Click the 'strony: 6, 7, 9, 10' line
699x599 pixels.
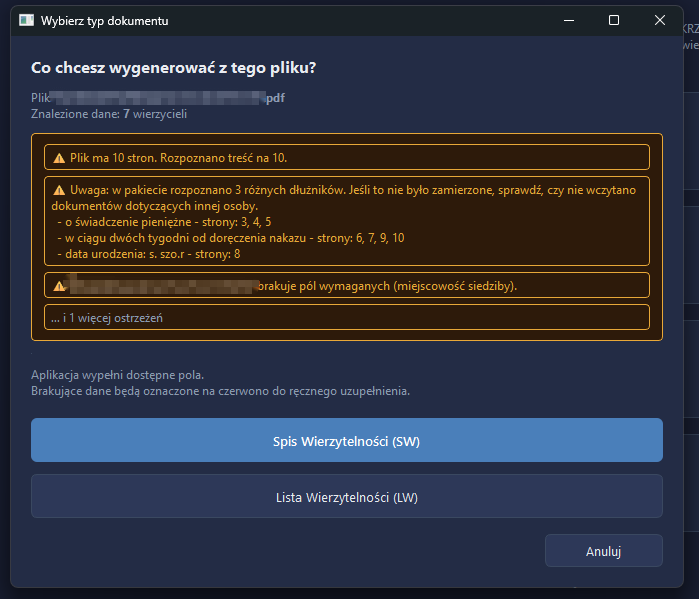click(230, 238)
